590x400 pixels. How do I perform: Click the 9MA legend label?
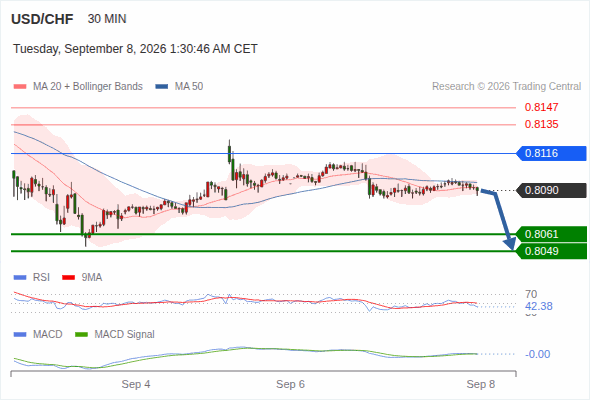(92, 278)
